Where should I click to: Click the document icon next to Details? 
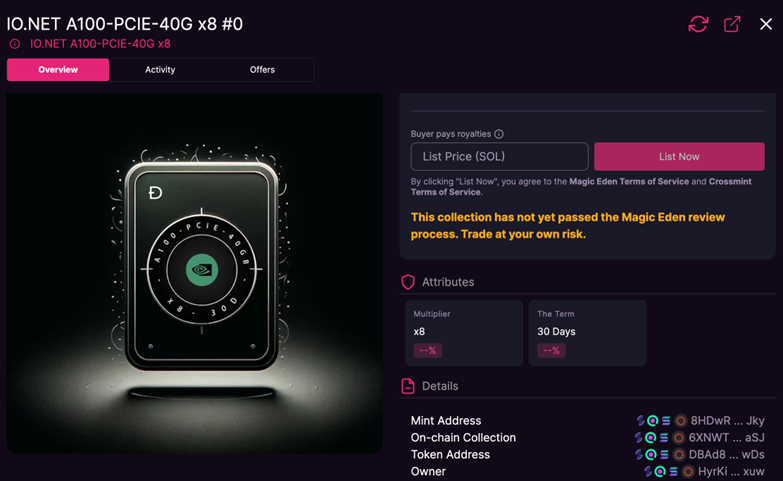click(x=408, y=386)
